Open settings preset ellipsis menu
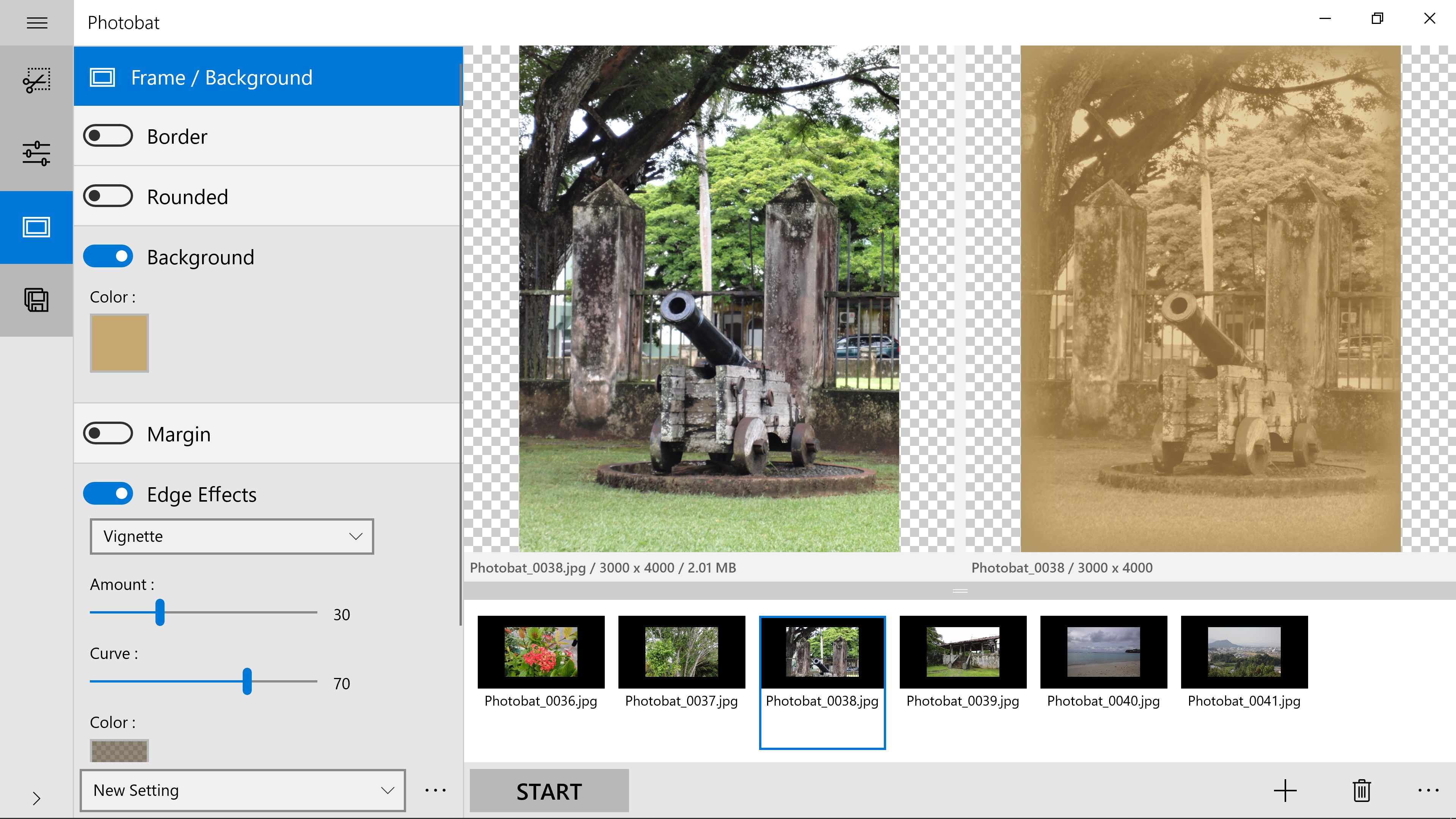 click(435, 790)
